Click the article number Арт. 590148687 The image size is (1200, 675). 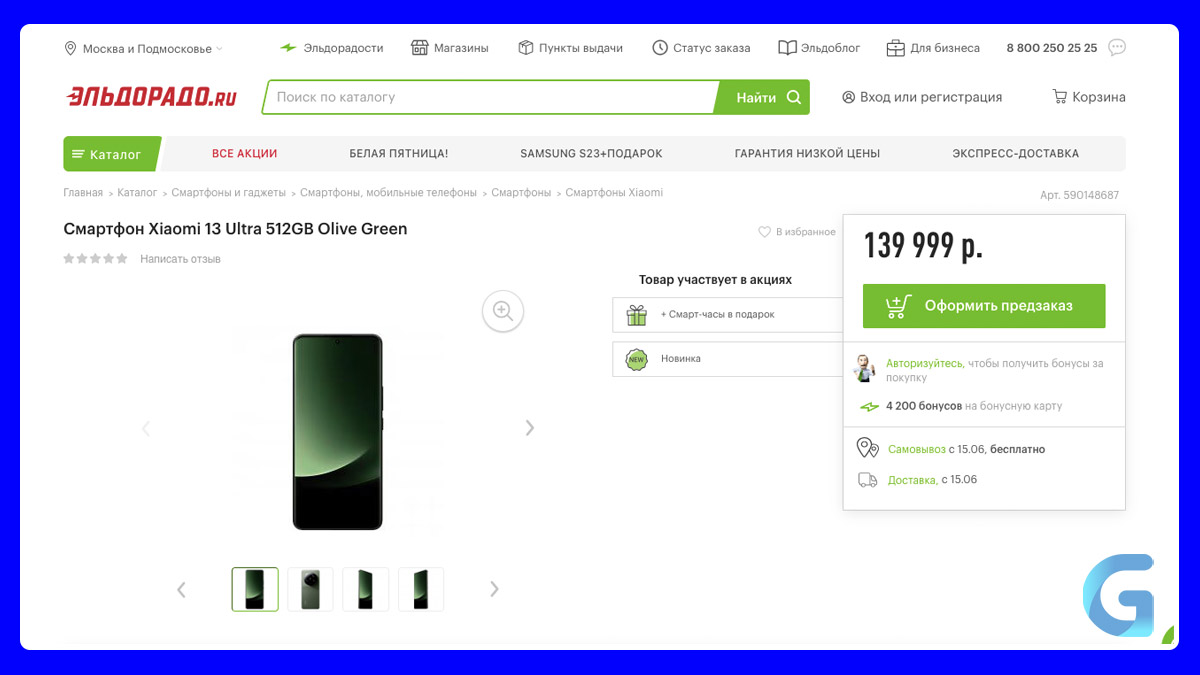[x=1080, y=195]
